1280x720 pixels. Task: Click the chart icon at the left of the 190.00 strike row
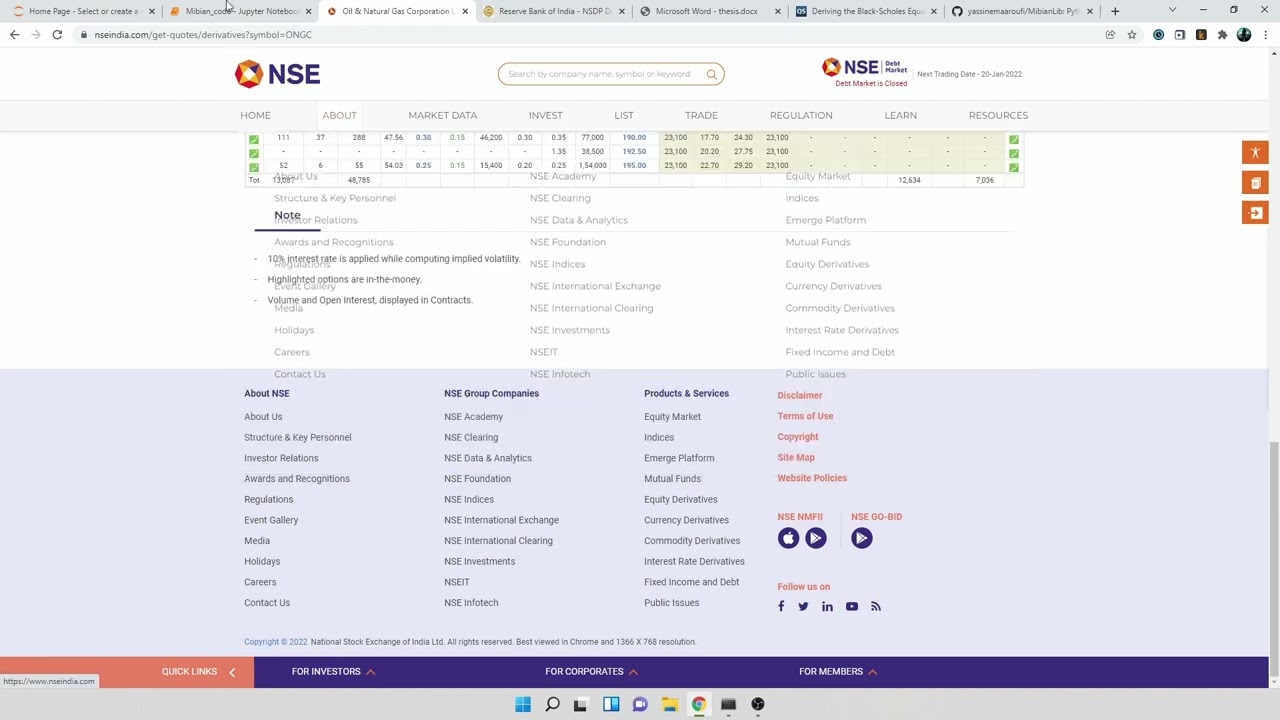(254, 140)
